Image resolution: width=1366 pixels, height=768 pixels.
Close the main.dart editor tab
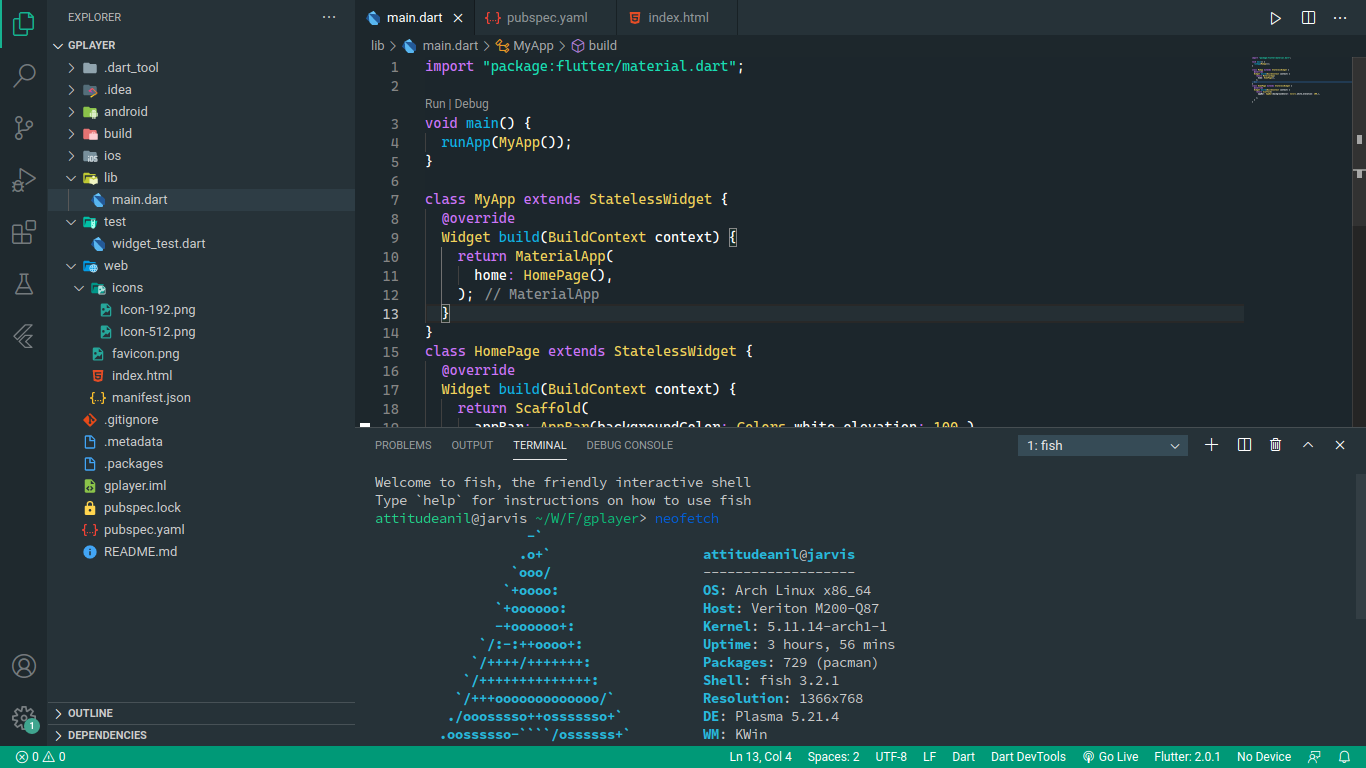pos(458,18)
